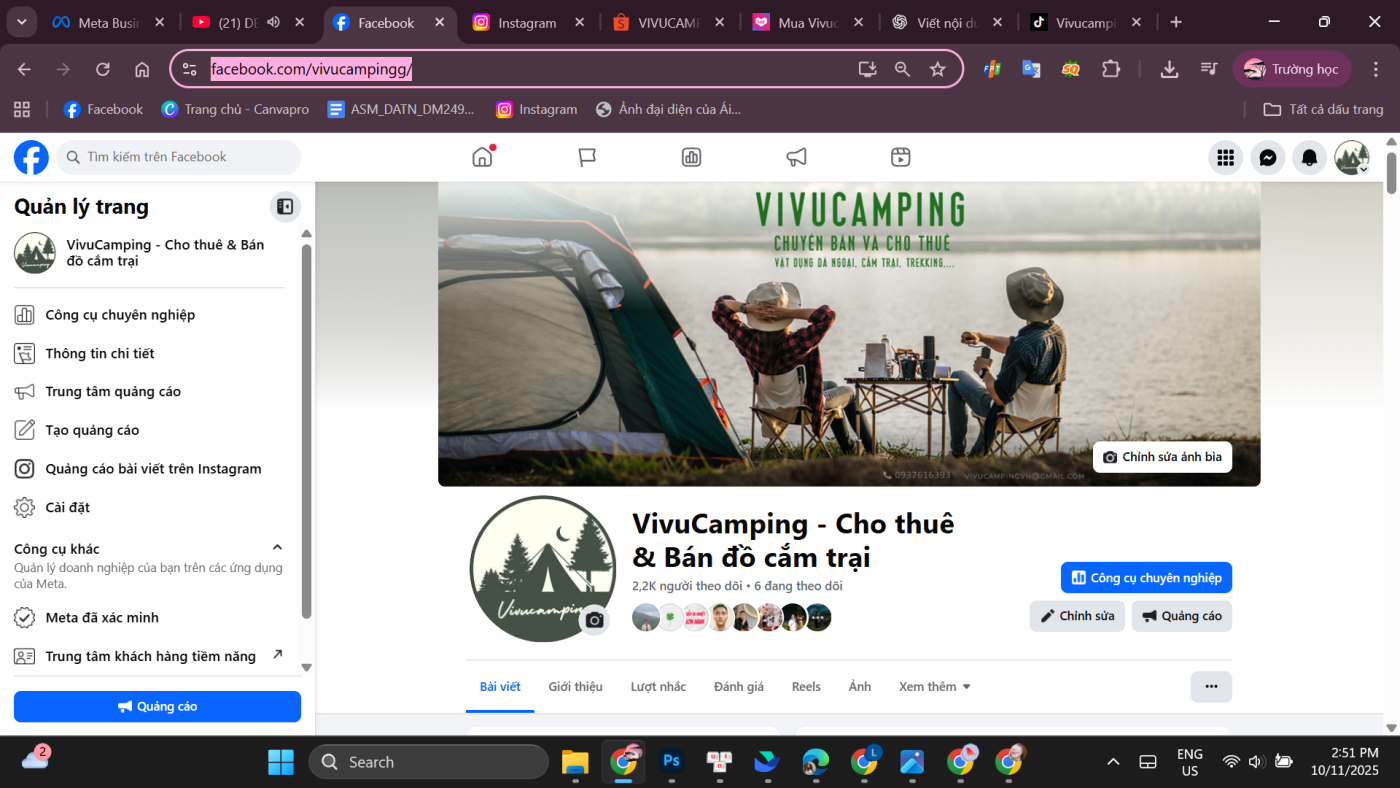1400x788 pixels.
Task: Open Facebook home via the logo
Action: (31, 157)
